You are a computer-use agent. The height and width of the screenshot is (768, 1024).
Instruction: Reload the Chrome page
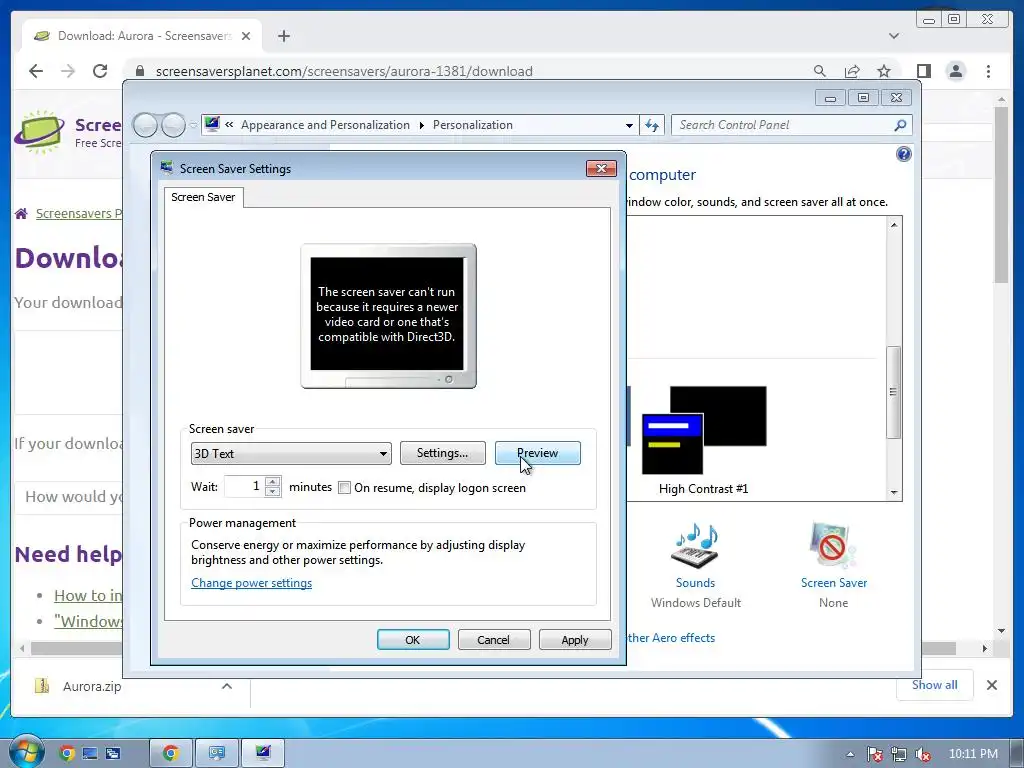click(100, 71)
